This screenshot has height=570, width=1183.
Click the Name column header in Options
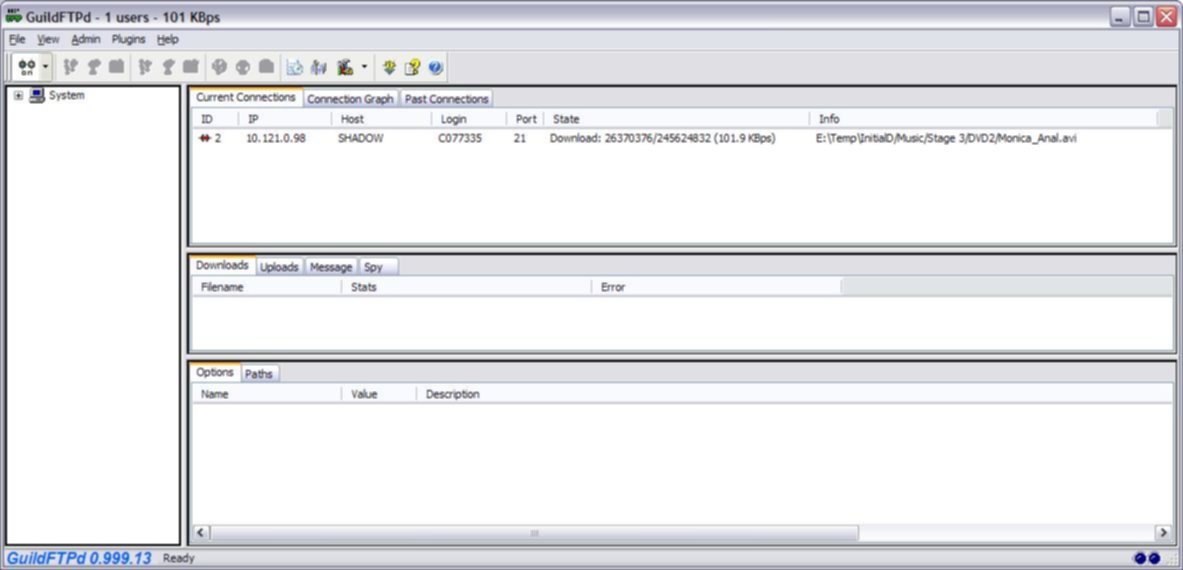268,394
